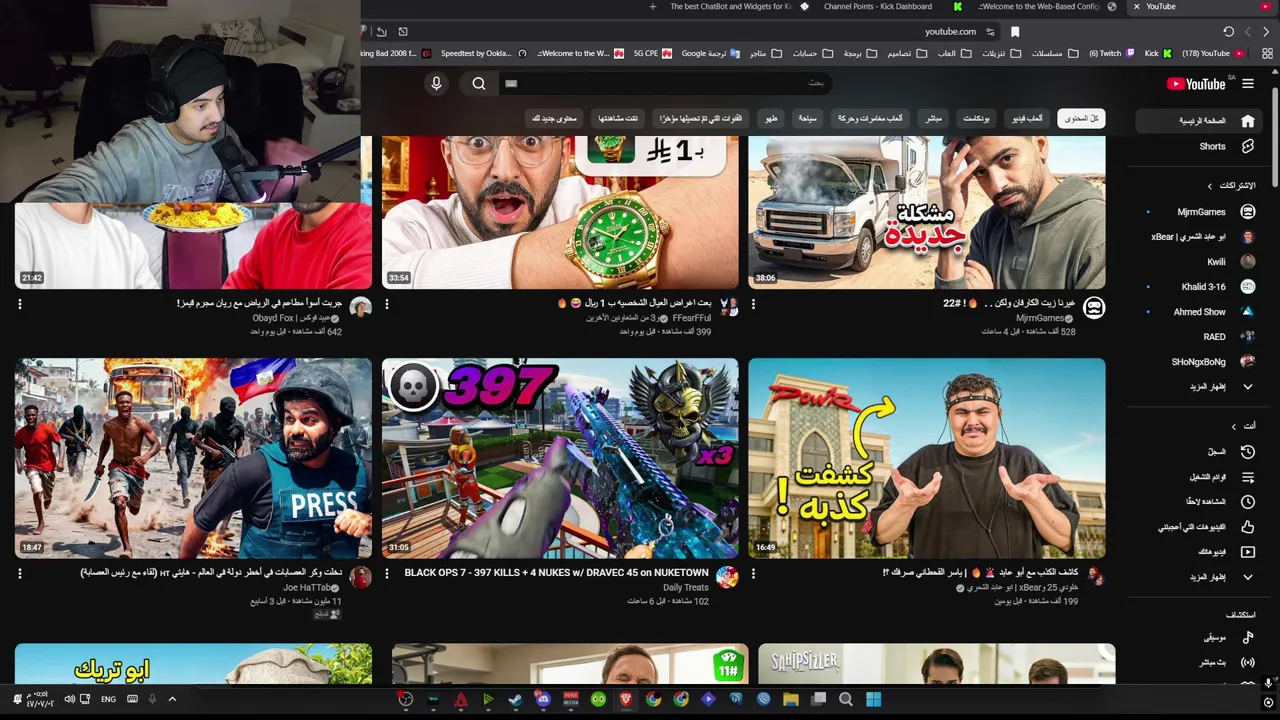Open the BLACK OPS 7 397 KILLS title
The image size is (1280, 720).
pyautogui.click(x=556, y=573)
